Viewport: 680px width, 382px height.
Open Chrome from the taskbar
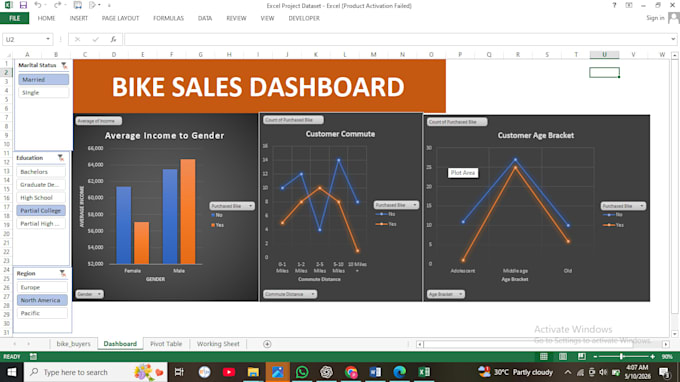[351, 372]
